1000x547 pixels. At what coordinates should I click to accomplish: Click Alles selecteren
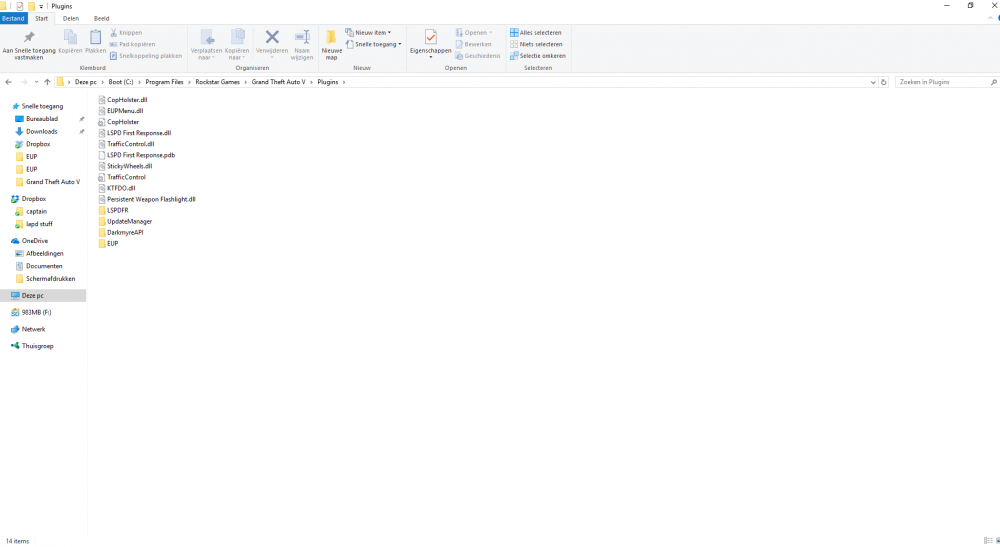click(x=536, y=33)
